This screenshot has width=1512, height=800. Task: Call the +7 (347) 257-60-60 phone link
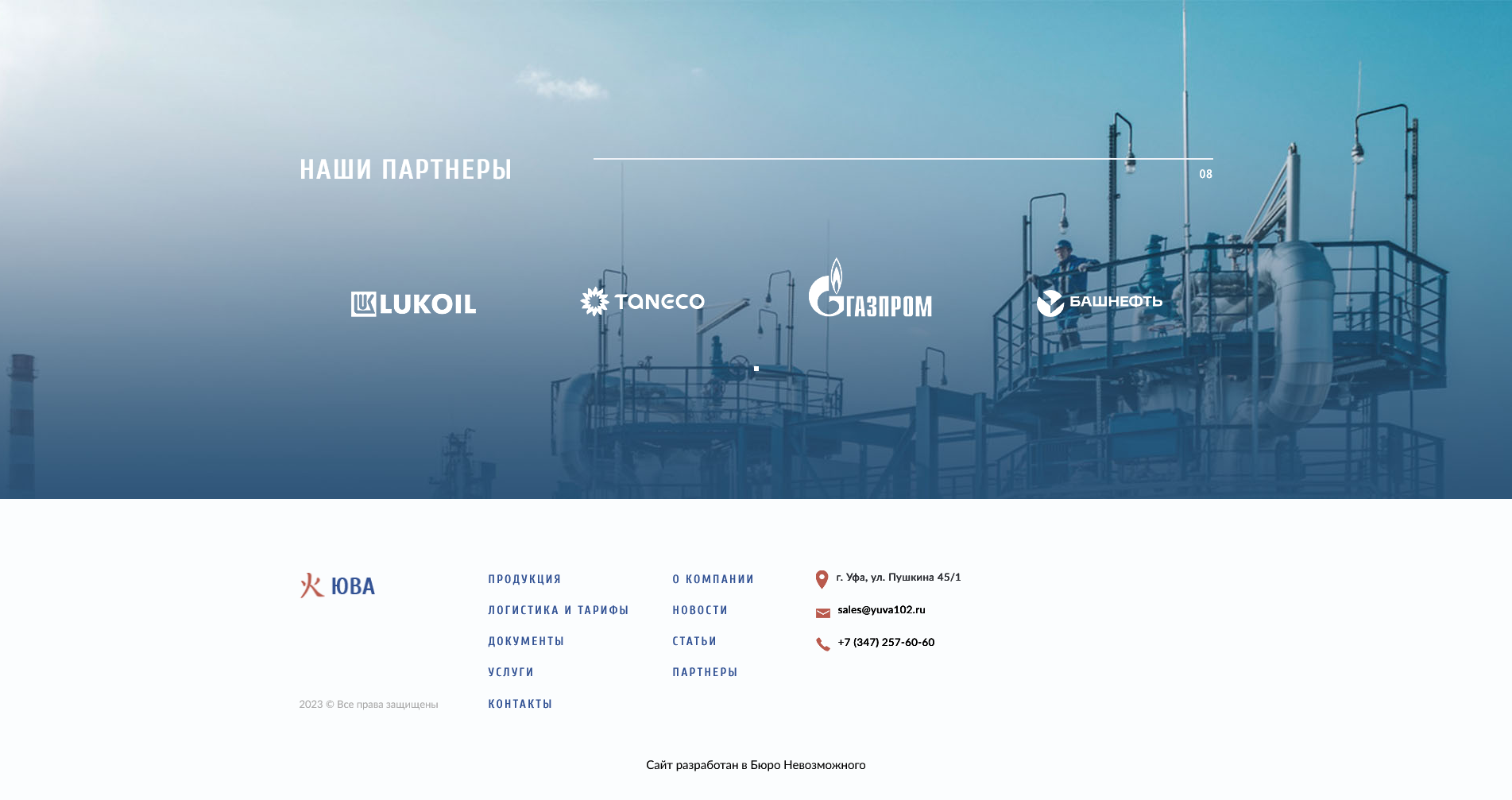click(886, 643)
